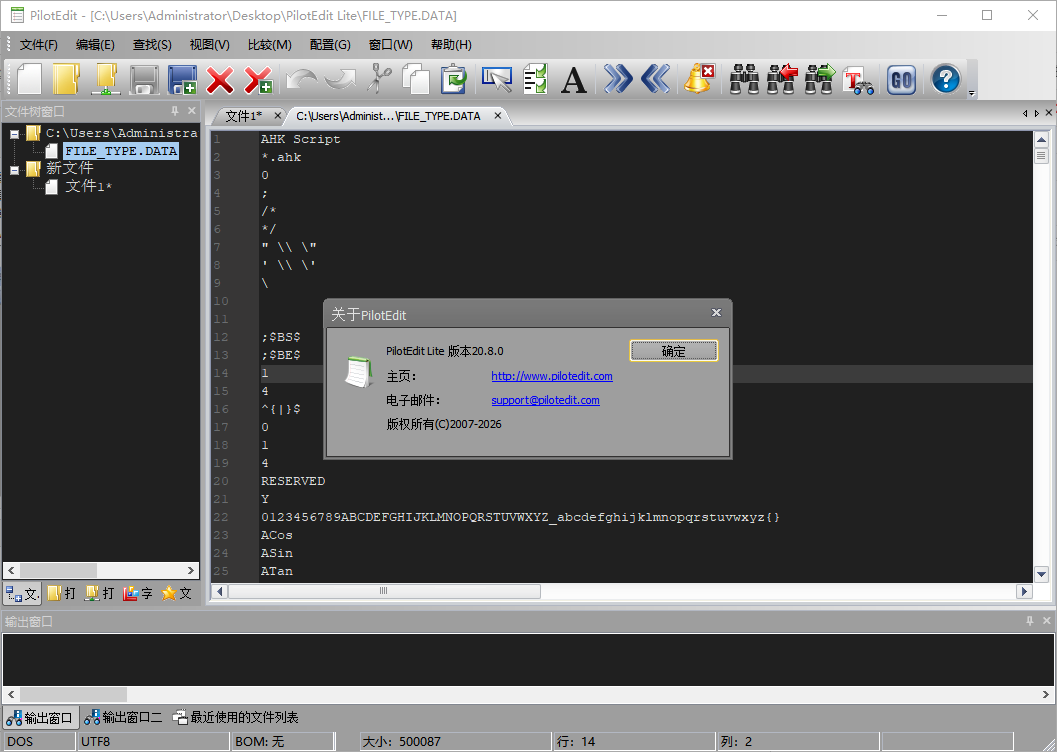Open the 比较(M) menu
1057x752 pixels.
click(x=270, y=44)
